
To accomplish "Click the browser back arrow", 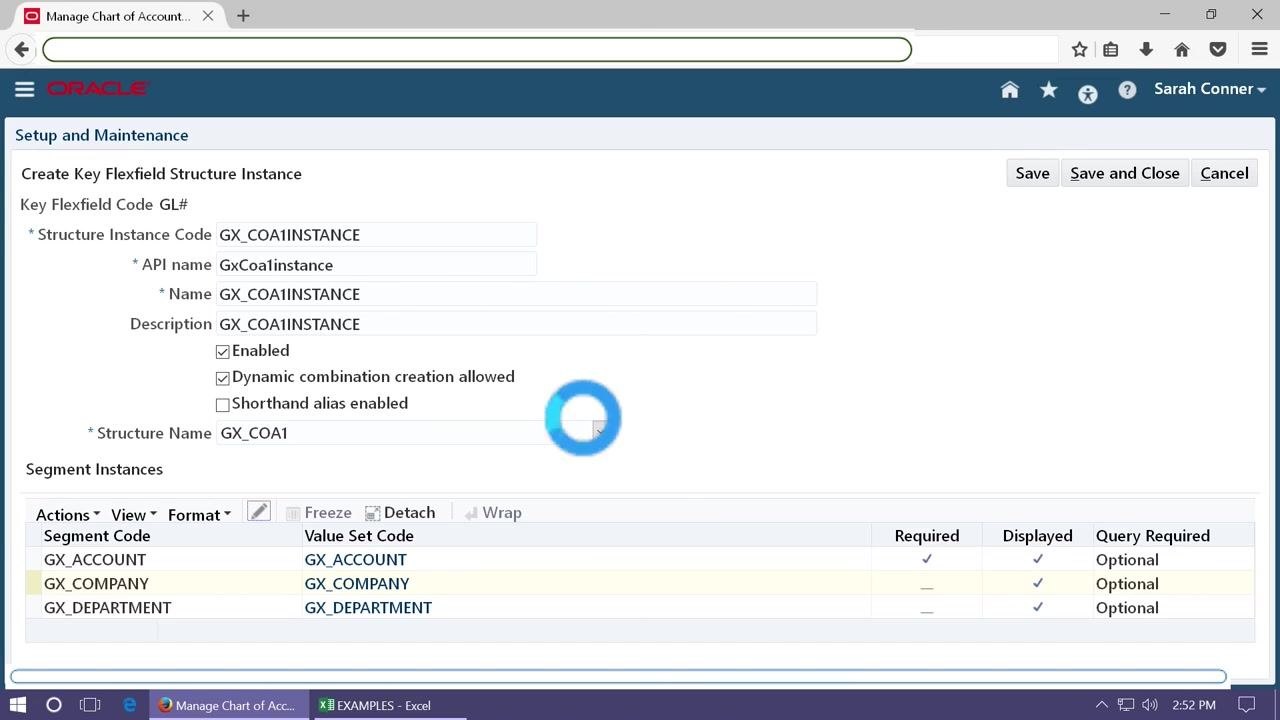I will click(22, 49).
